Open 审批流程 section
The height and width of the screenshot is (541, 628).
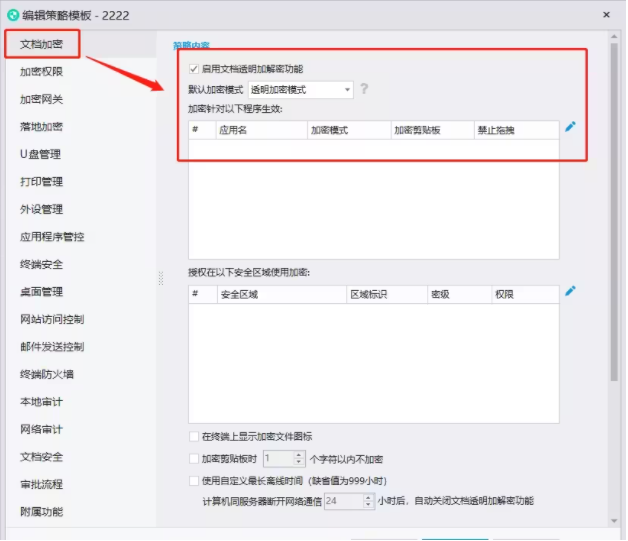point(42,485)
